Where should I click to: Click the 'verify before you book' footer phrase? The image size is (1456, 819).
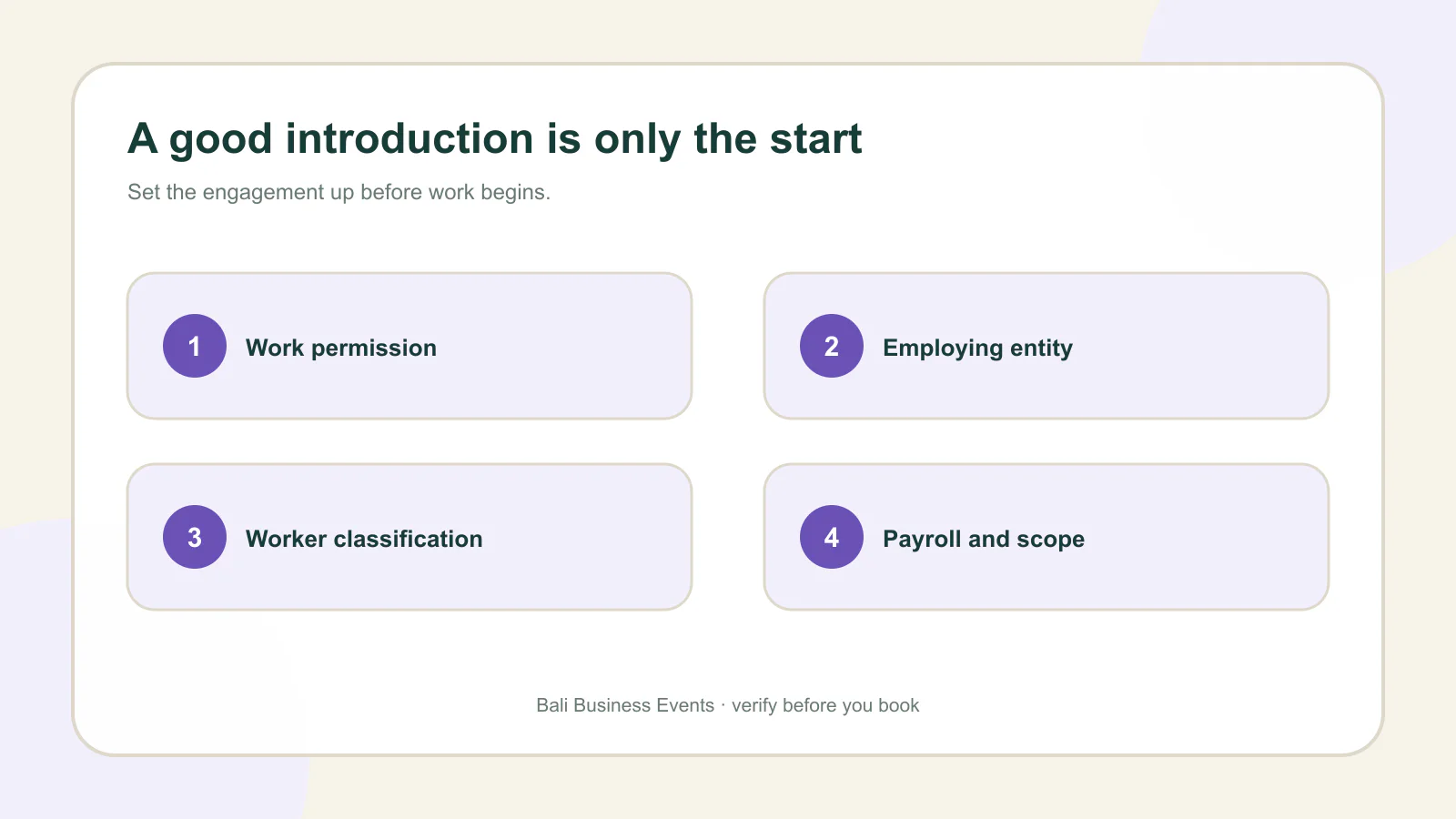click(825, 705)
